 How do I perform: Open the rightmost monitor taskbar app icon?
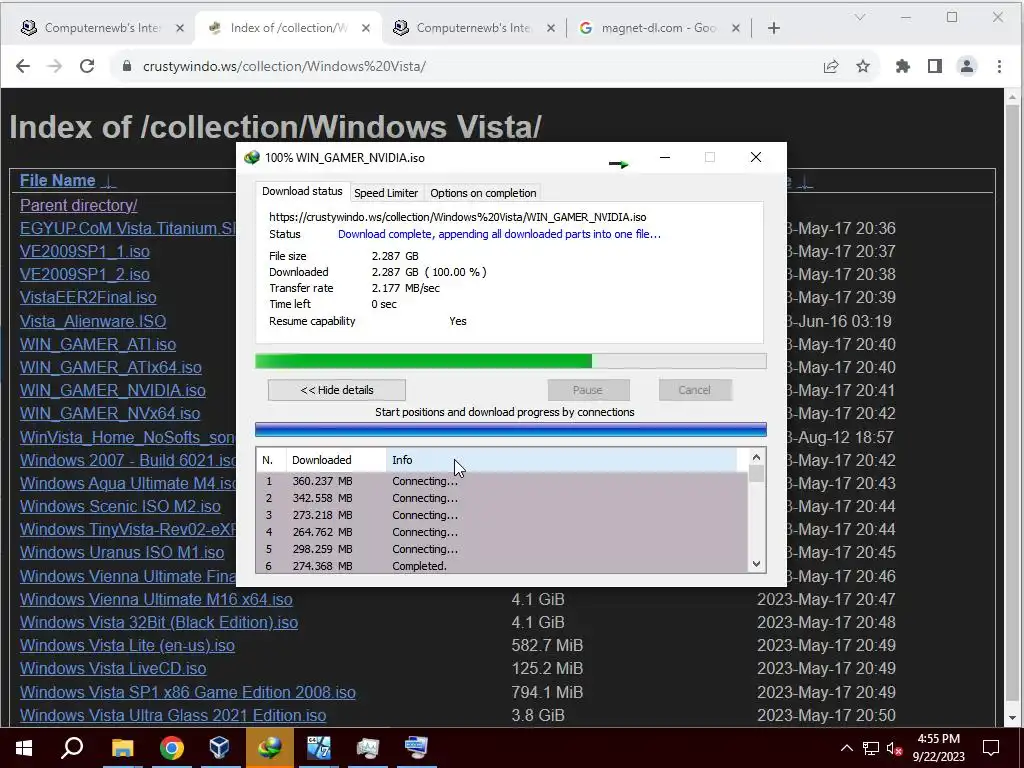point(417,748)
